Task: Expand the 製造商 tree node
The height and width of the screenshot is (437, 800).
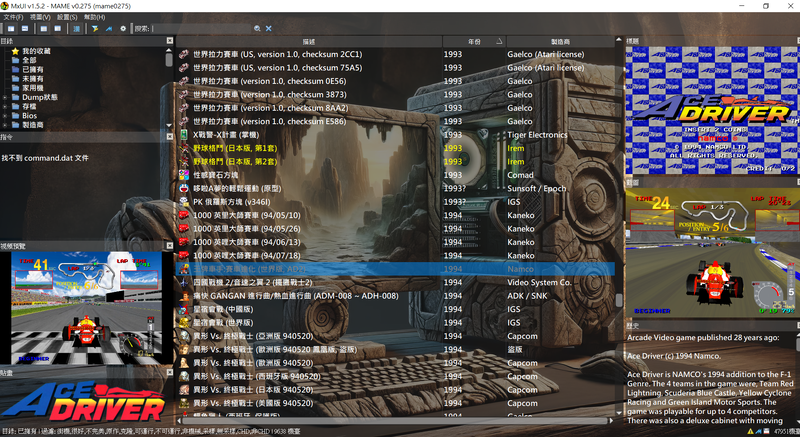Action: [x=5, y=125]
